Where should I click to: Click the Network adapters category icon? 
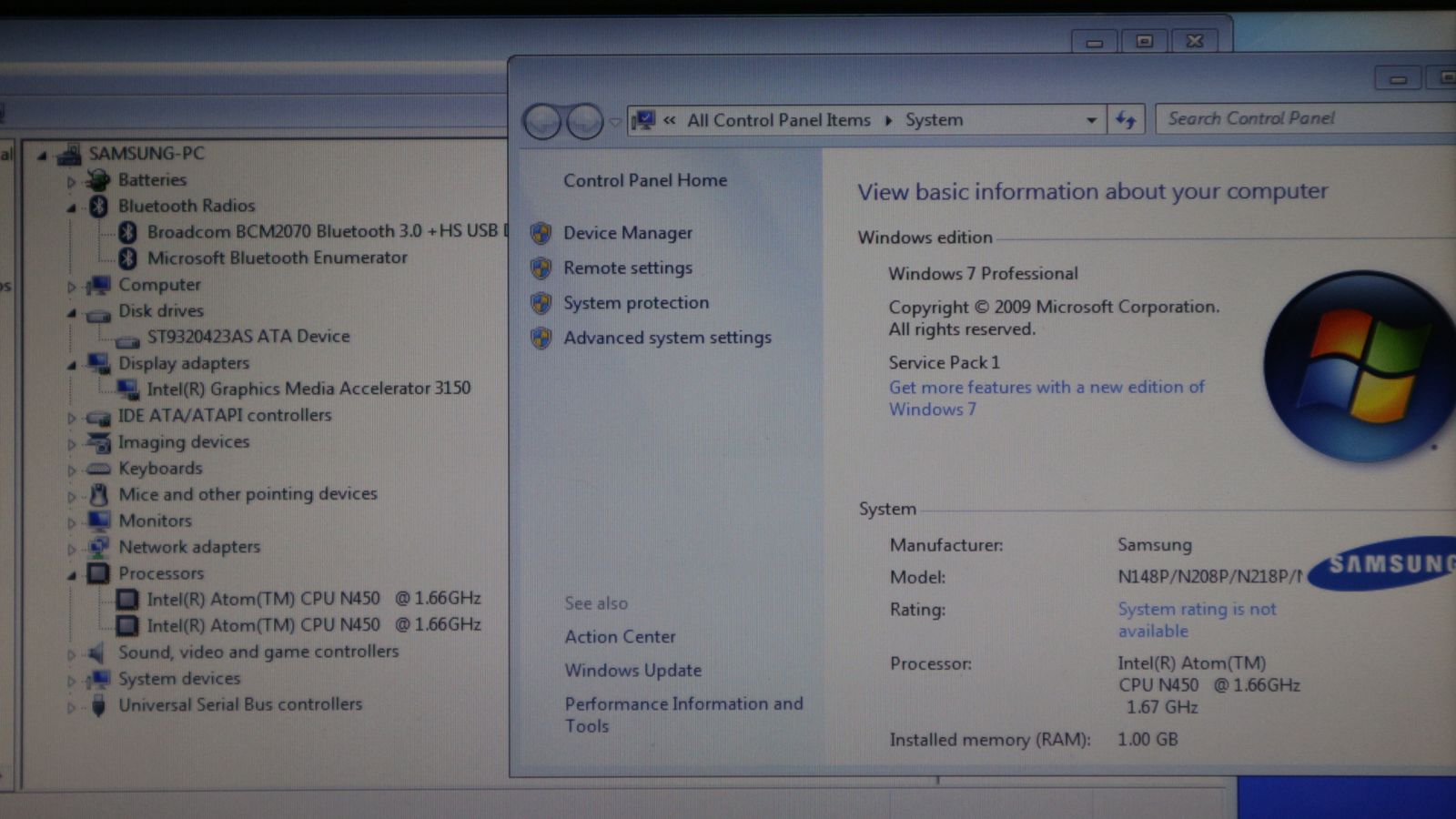[98, 548]
